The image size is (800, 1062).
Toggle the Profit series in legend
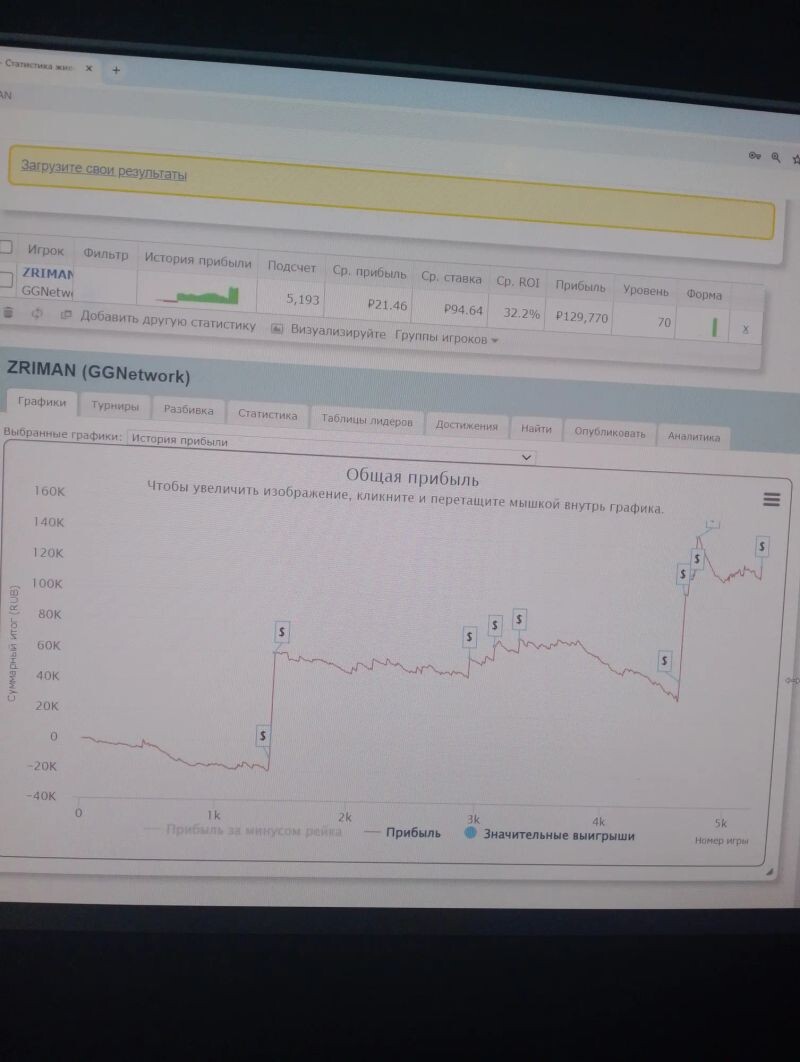tap(403, 832)
